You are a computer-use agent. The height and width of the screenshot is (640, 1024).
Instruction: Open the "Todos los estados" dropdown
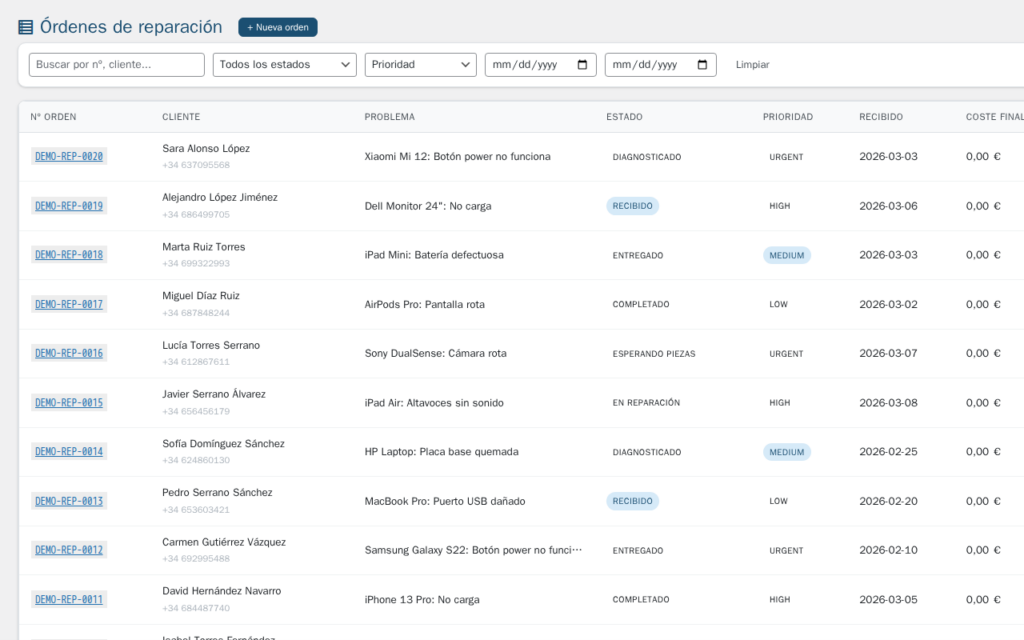pos(283,64)
